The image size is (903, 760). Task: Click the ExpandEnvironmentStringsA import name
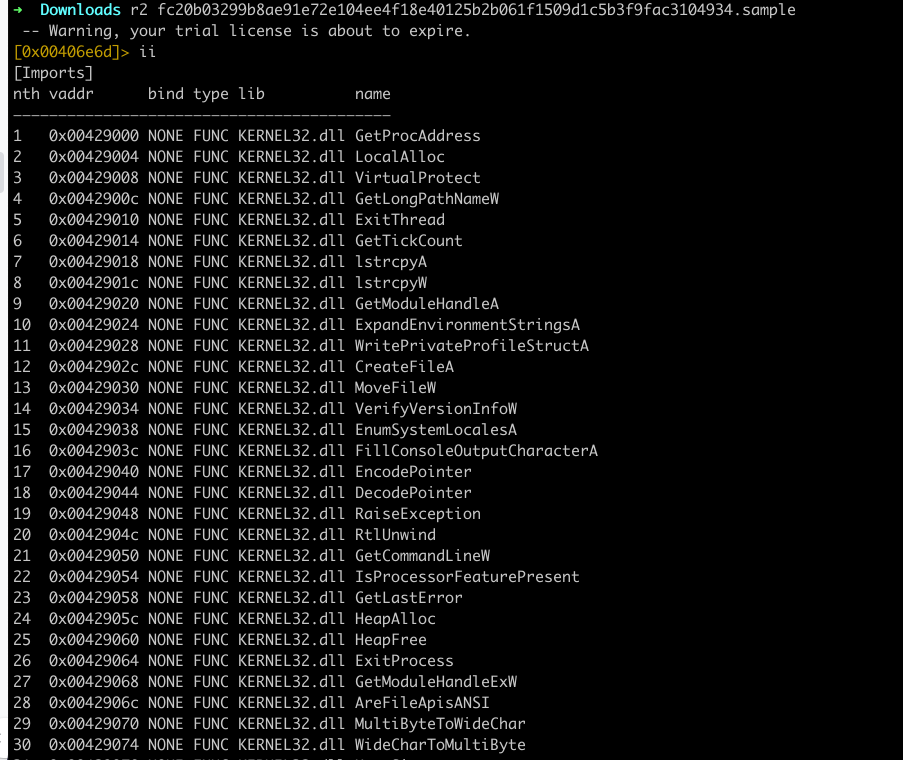(467, 325)
